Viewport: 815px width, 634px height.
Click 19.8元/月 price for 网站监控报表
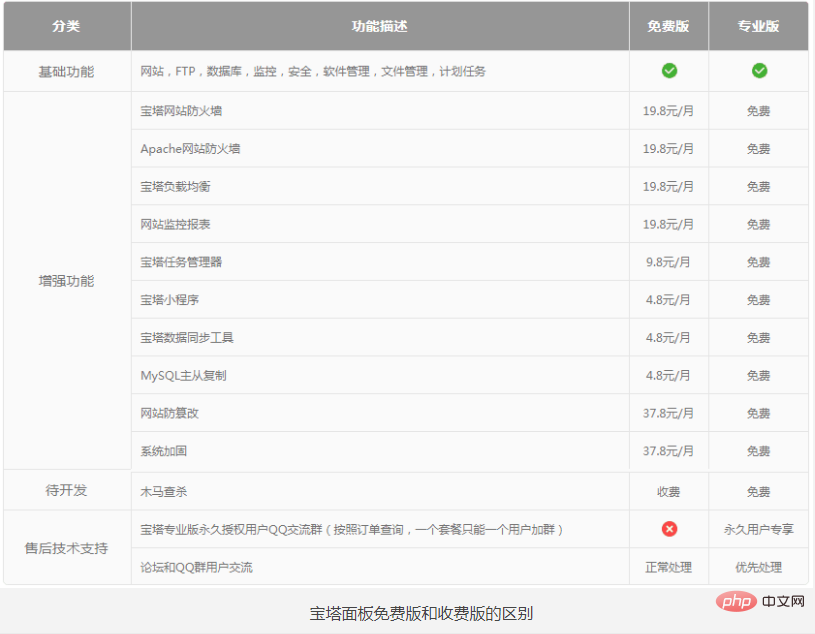pos(668,224)
